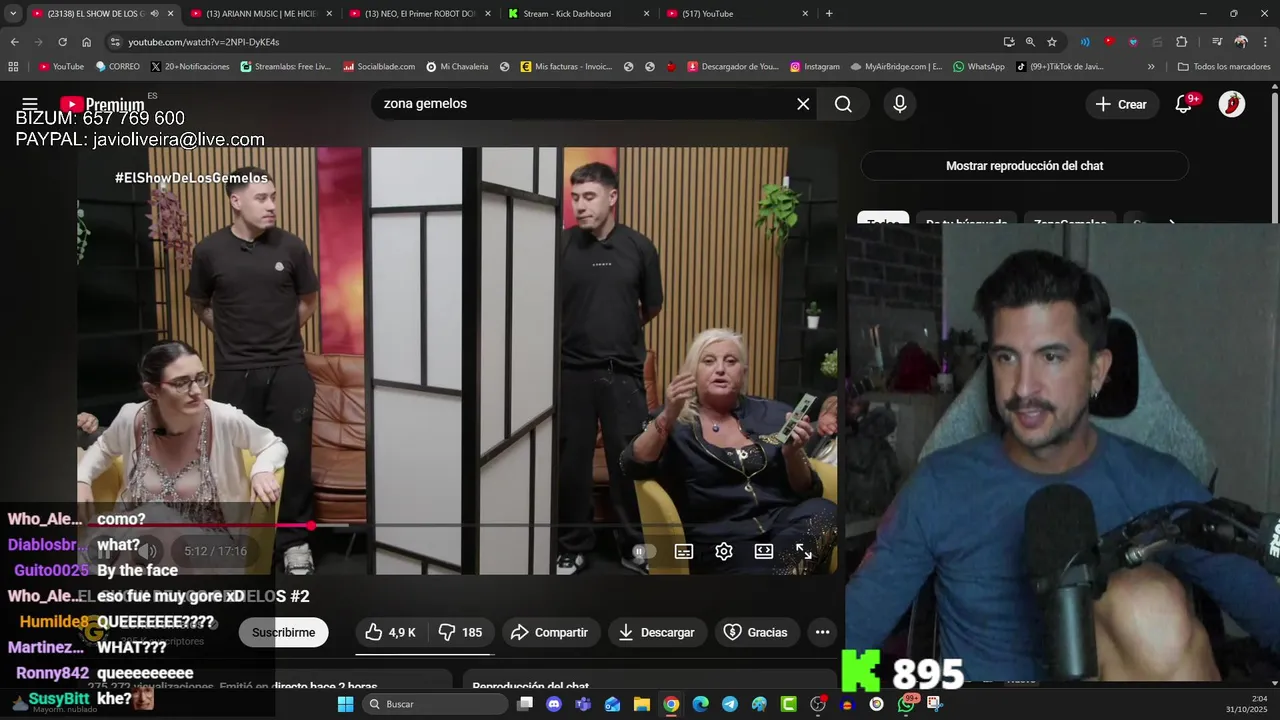Viewport: 1280px width, 720px height.
Task: Open the Extensions puzzle icon
Action: tap(1182, 42)
